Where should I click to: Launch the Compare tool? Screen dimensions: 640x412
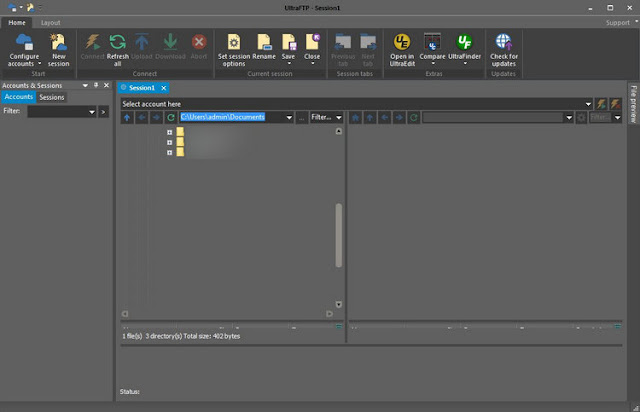tap(432, 49)
